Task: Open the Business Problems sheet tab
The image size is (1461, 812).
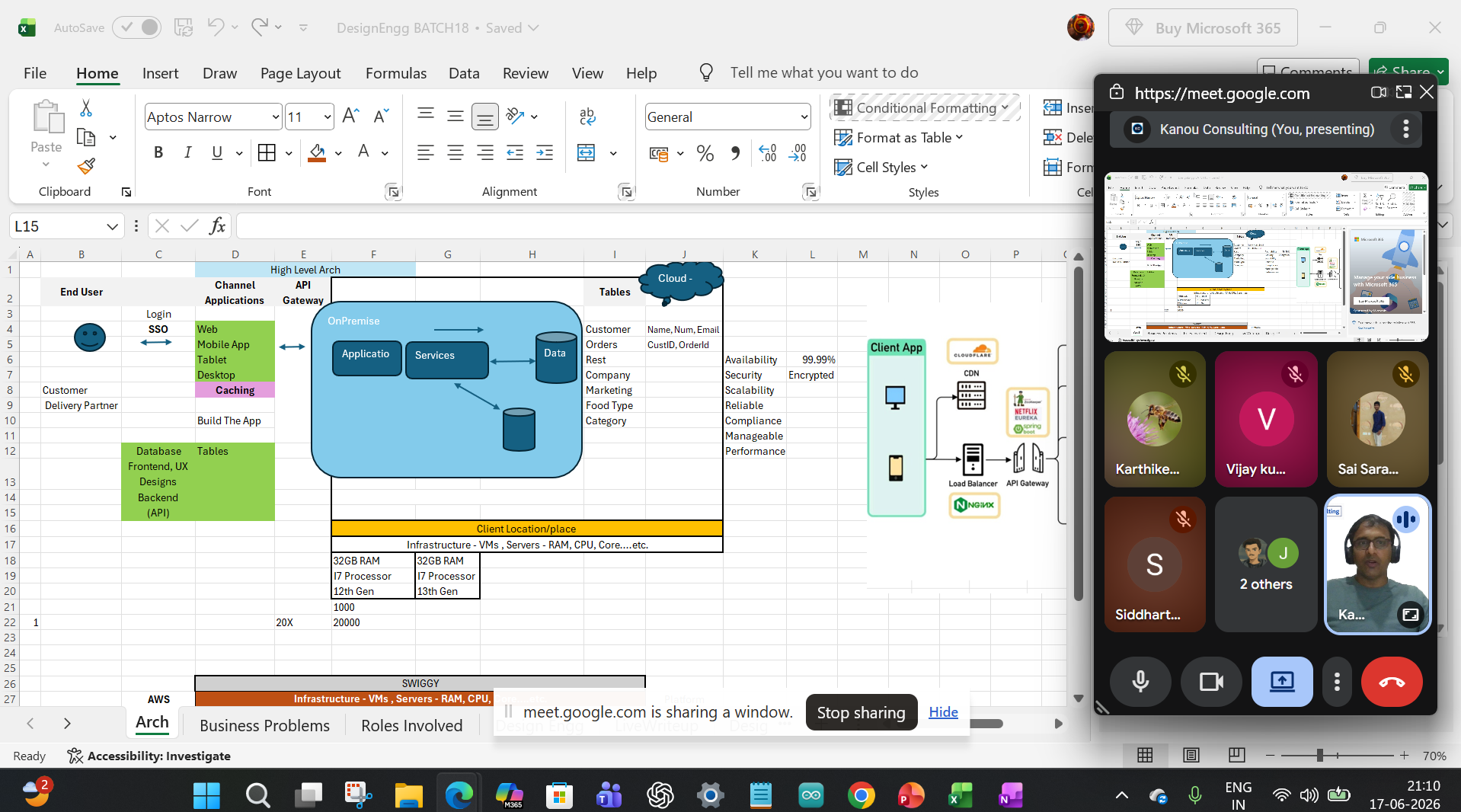Action: pyautogui.click(x=264, y=725)
